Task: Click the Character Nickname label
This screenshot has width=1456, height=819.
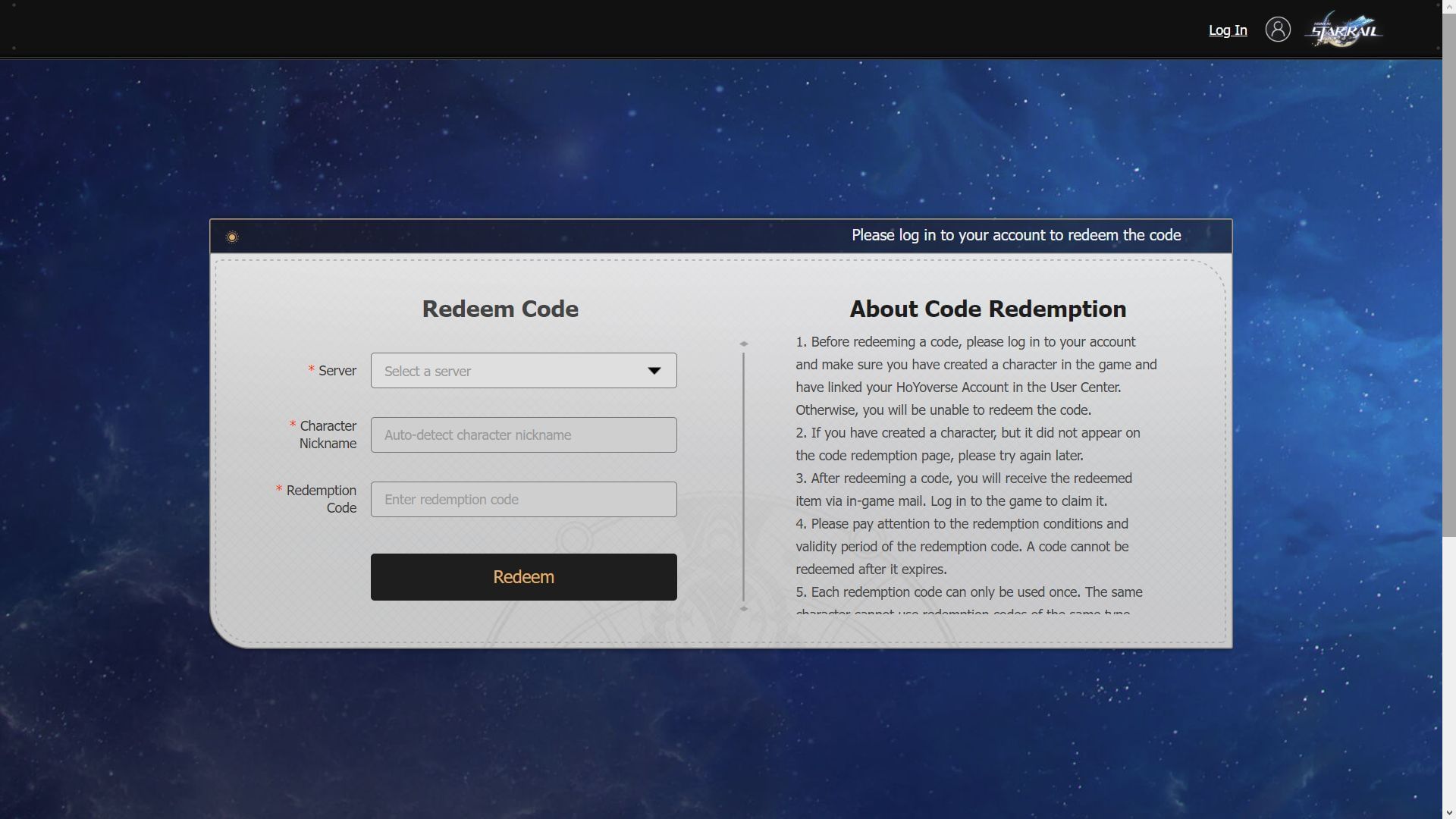Action: point(327,435)
